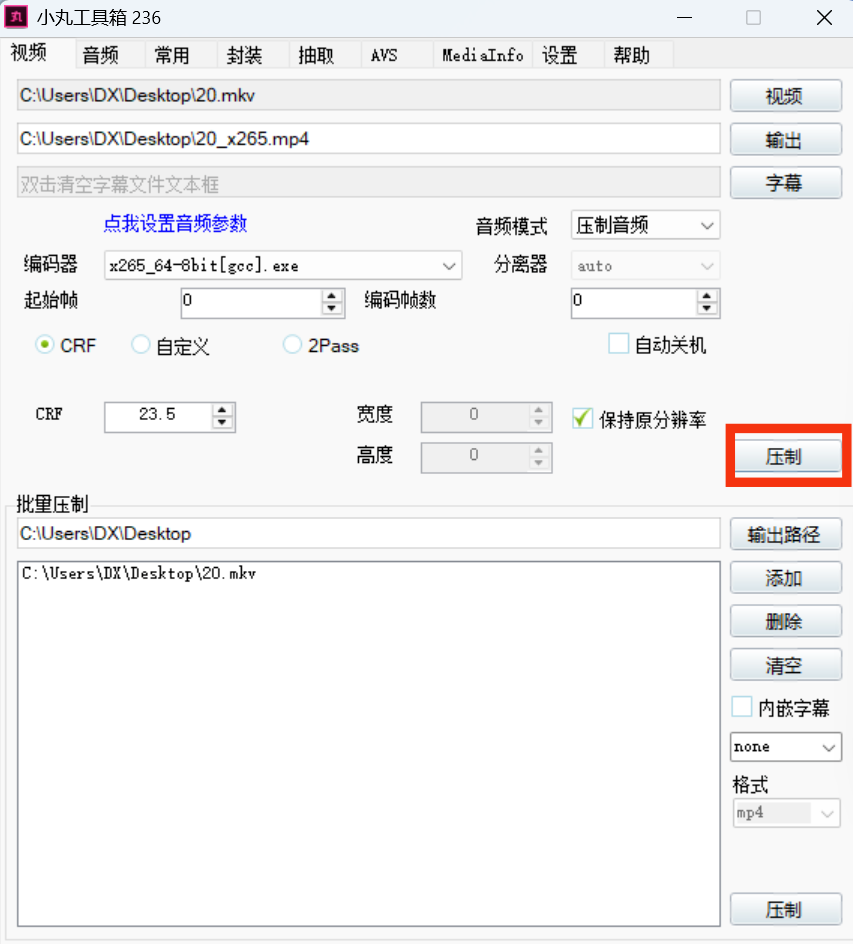Open the none subtitle dropdown
This screenshot has height=944, width=853.
coord(786,747)
